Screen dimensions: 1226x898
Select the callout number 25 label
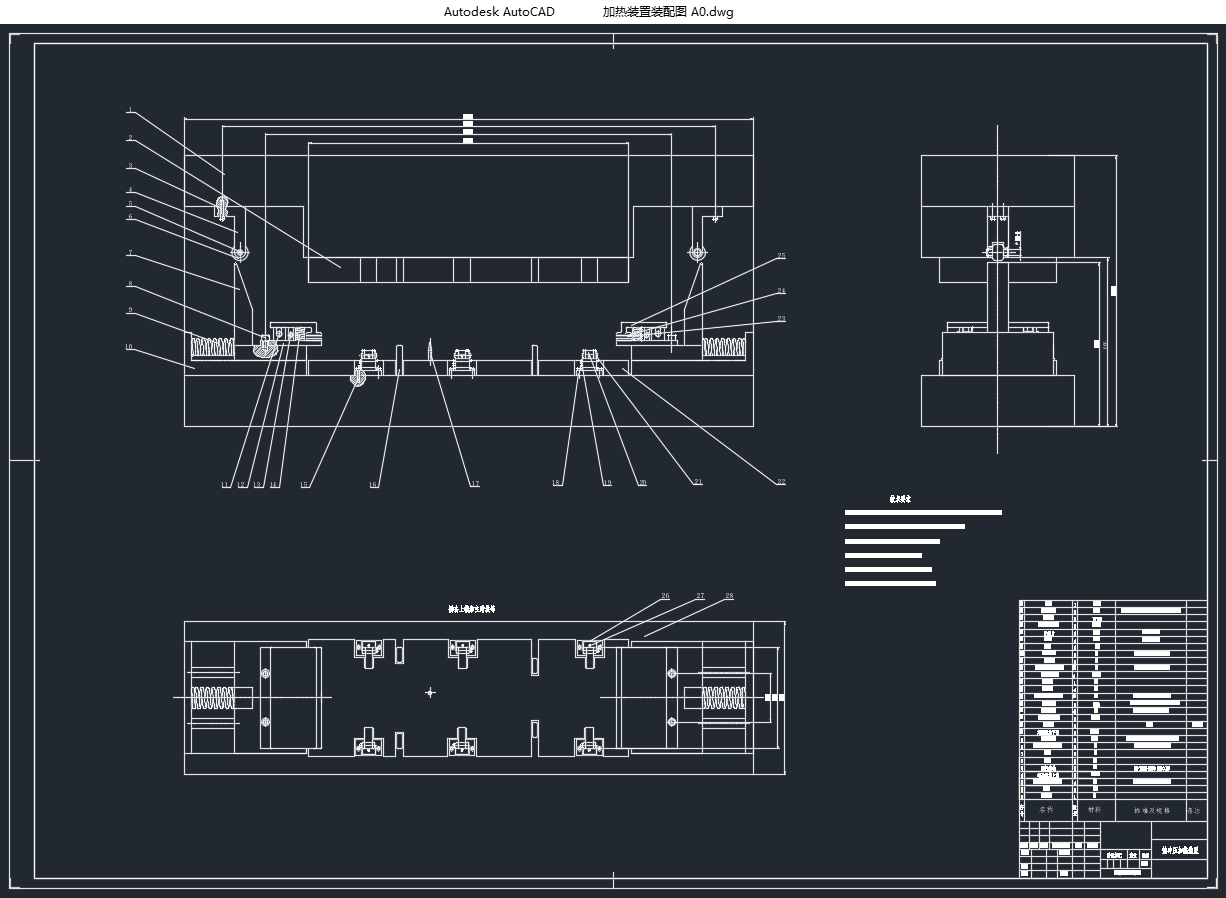(x=781, y=256)
